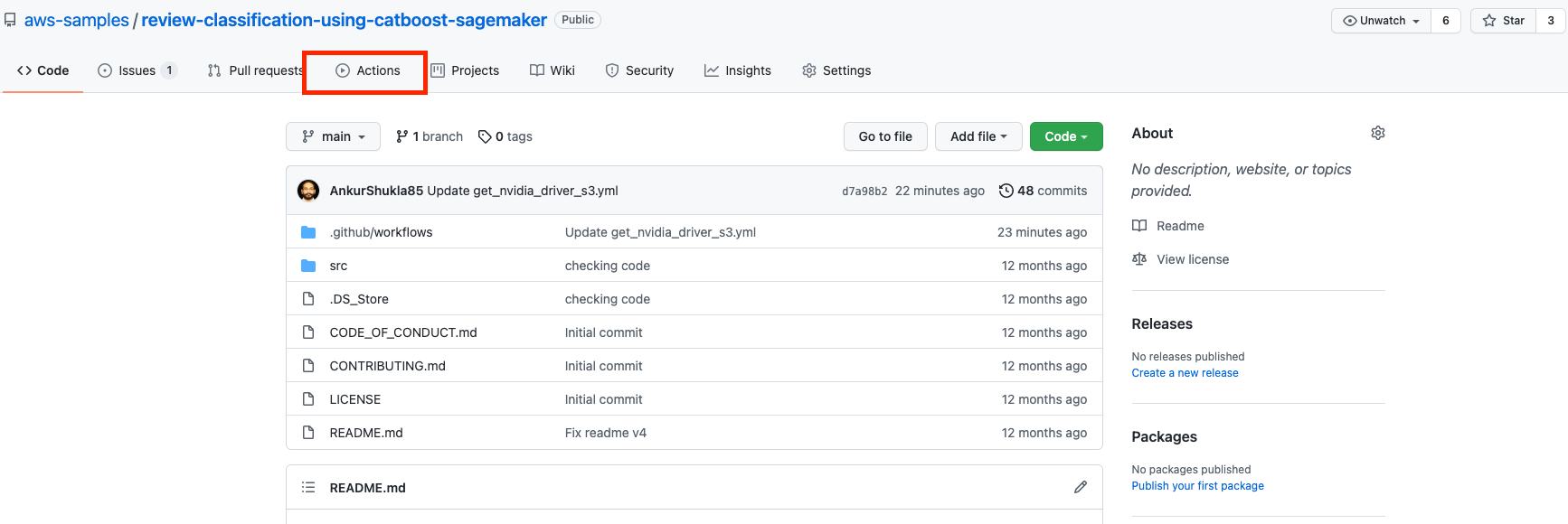1568x524 pixels.
Task: Edit About details gear icon
Action: (1378, 133)
